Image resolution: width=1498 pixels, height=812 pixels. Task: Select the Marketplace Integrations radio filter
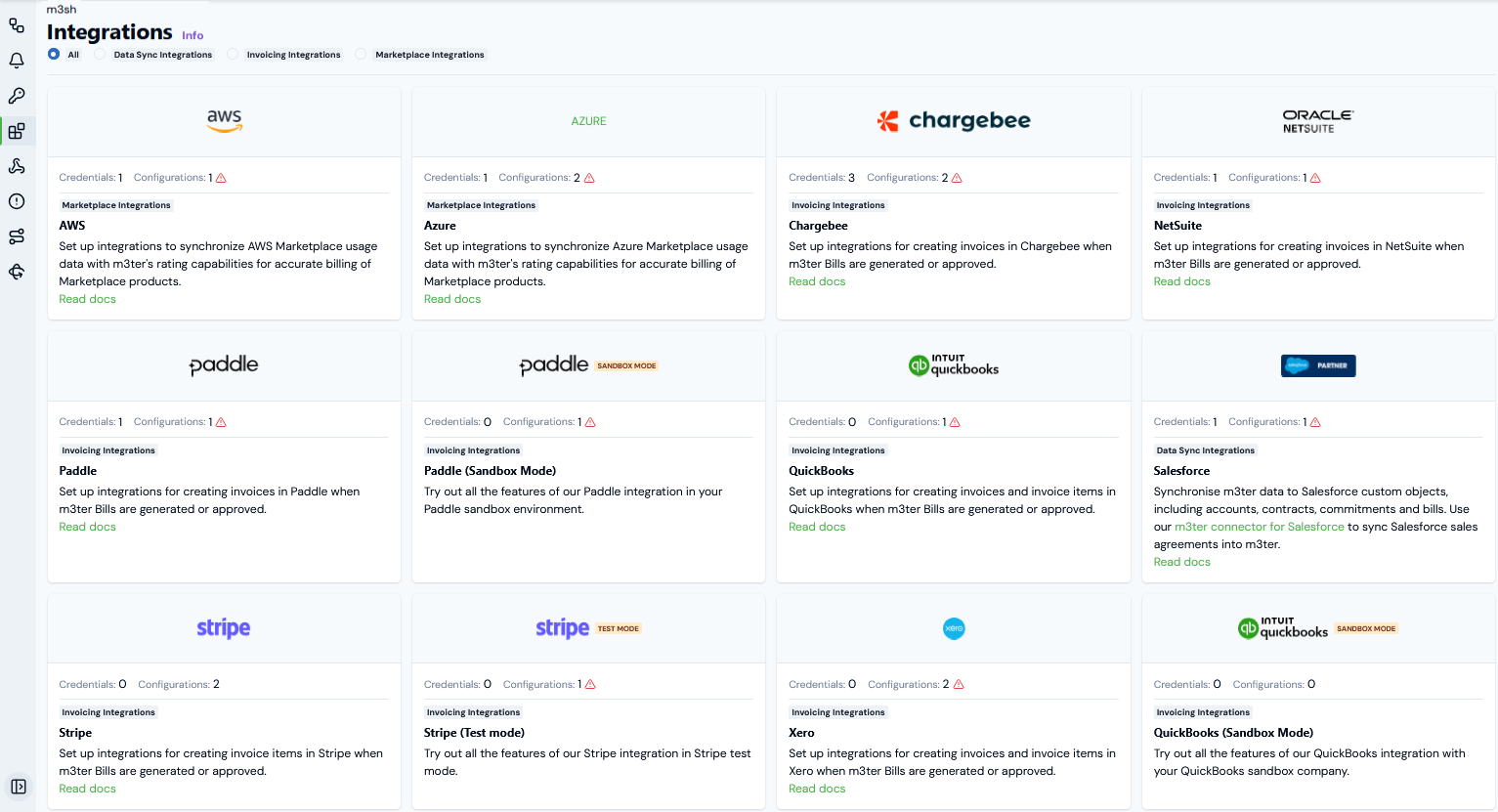pos(362,54)
